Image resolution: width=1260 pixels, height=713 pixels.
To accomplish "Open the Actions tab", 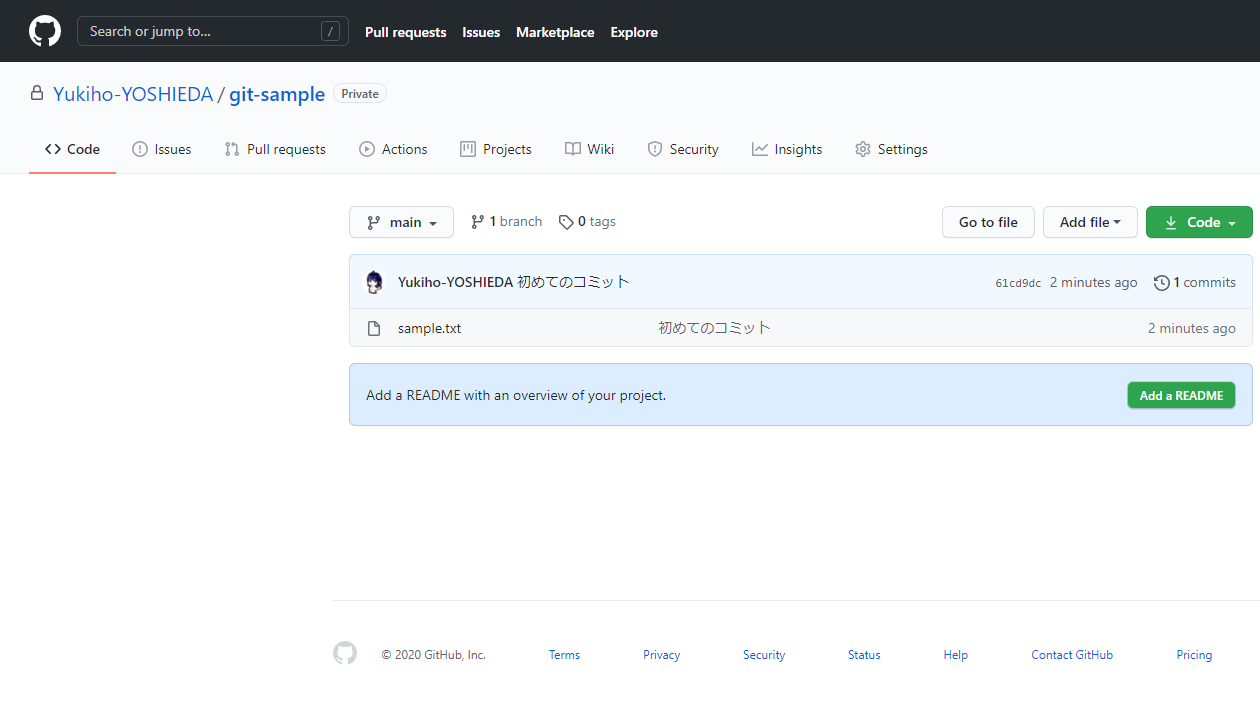I will pyautogui.click(x=393, y=149).
